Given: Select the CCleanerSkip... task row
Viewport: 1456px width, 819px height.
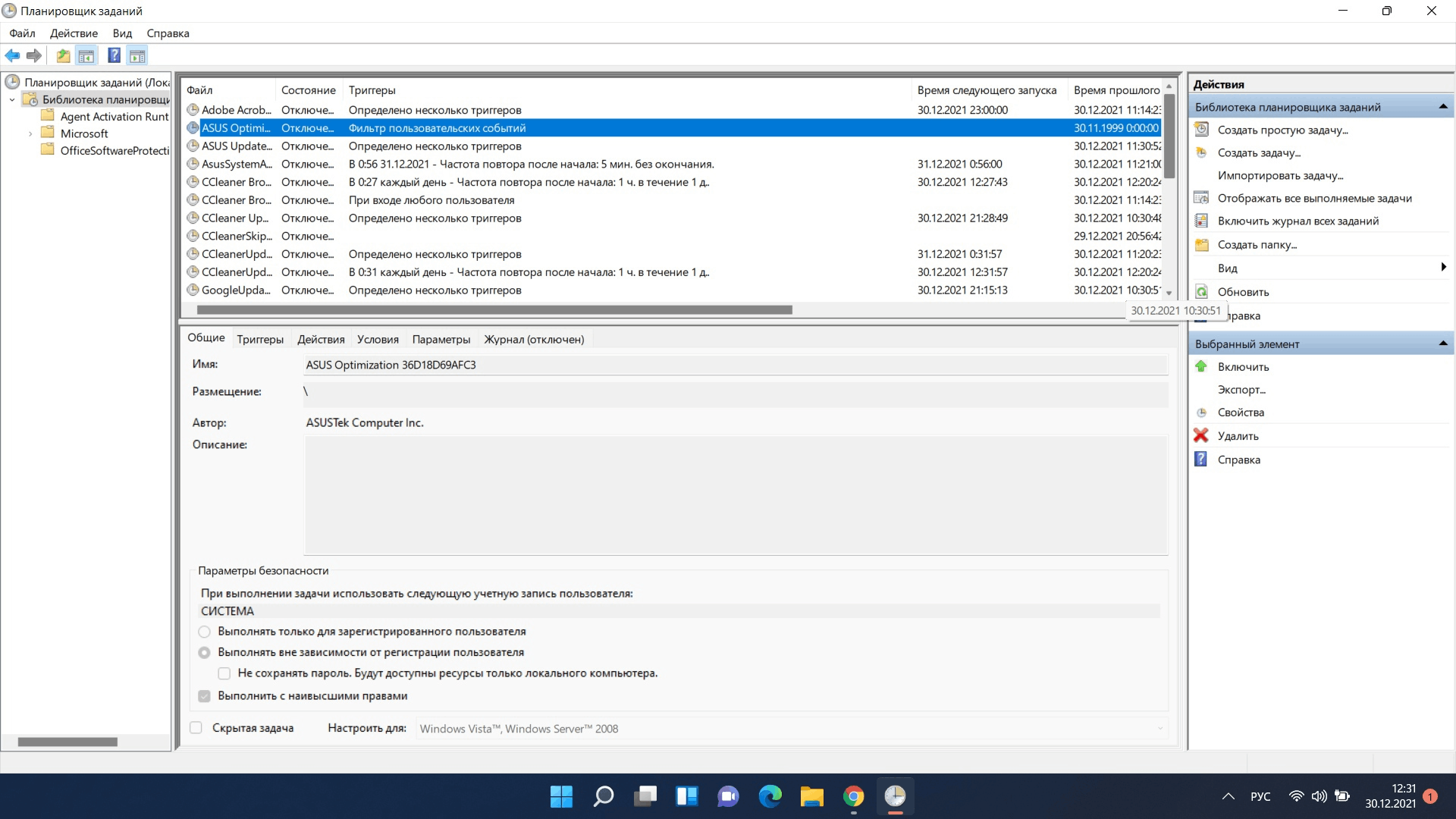Looking at the screenshot, I should 673,236.
